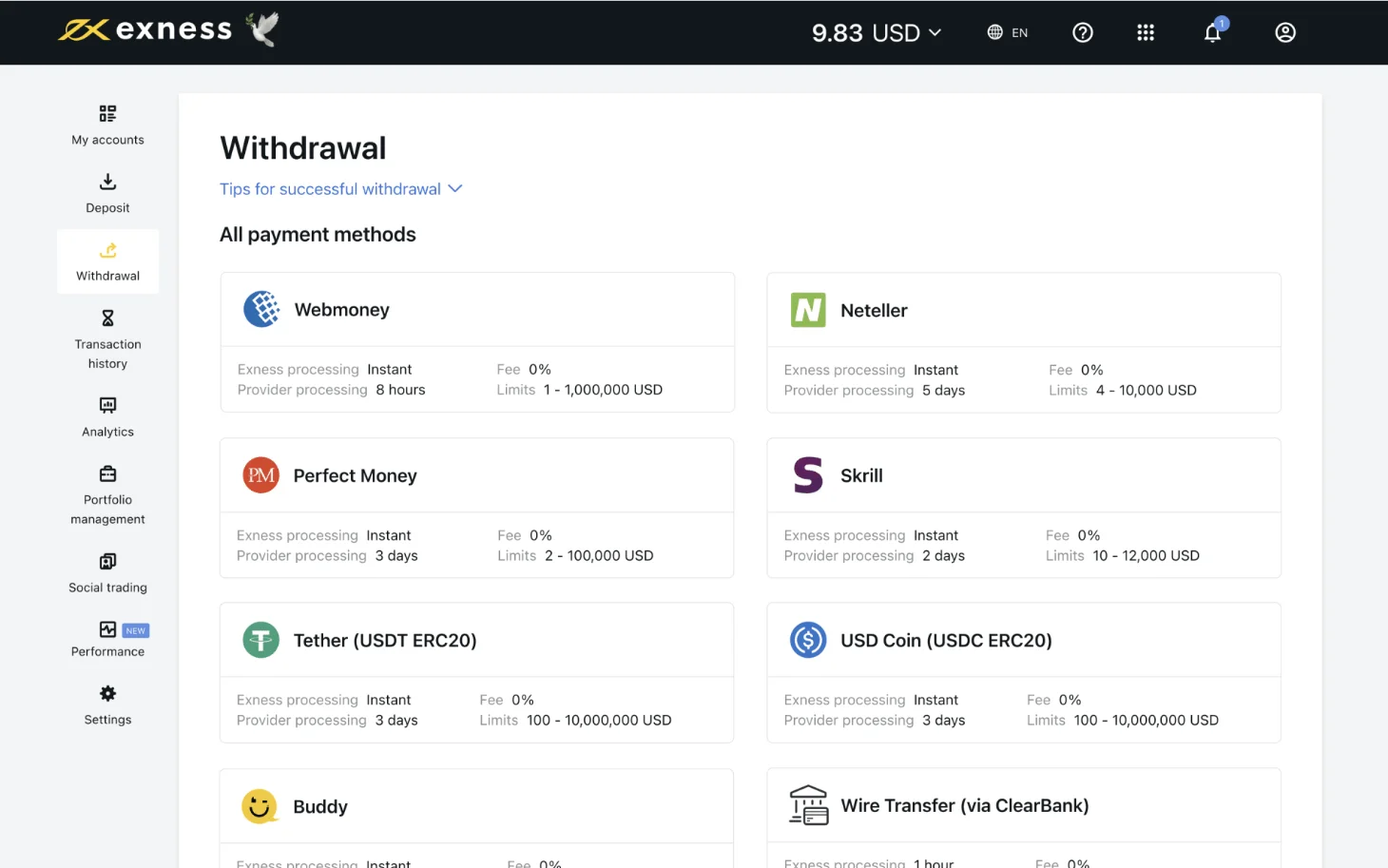1388x868 pixels.
Task: Click the Settings gear icon
Action: pyautogui.click(x=107, y=693)
